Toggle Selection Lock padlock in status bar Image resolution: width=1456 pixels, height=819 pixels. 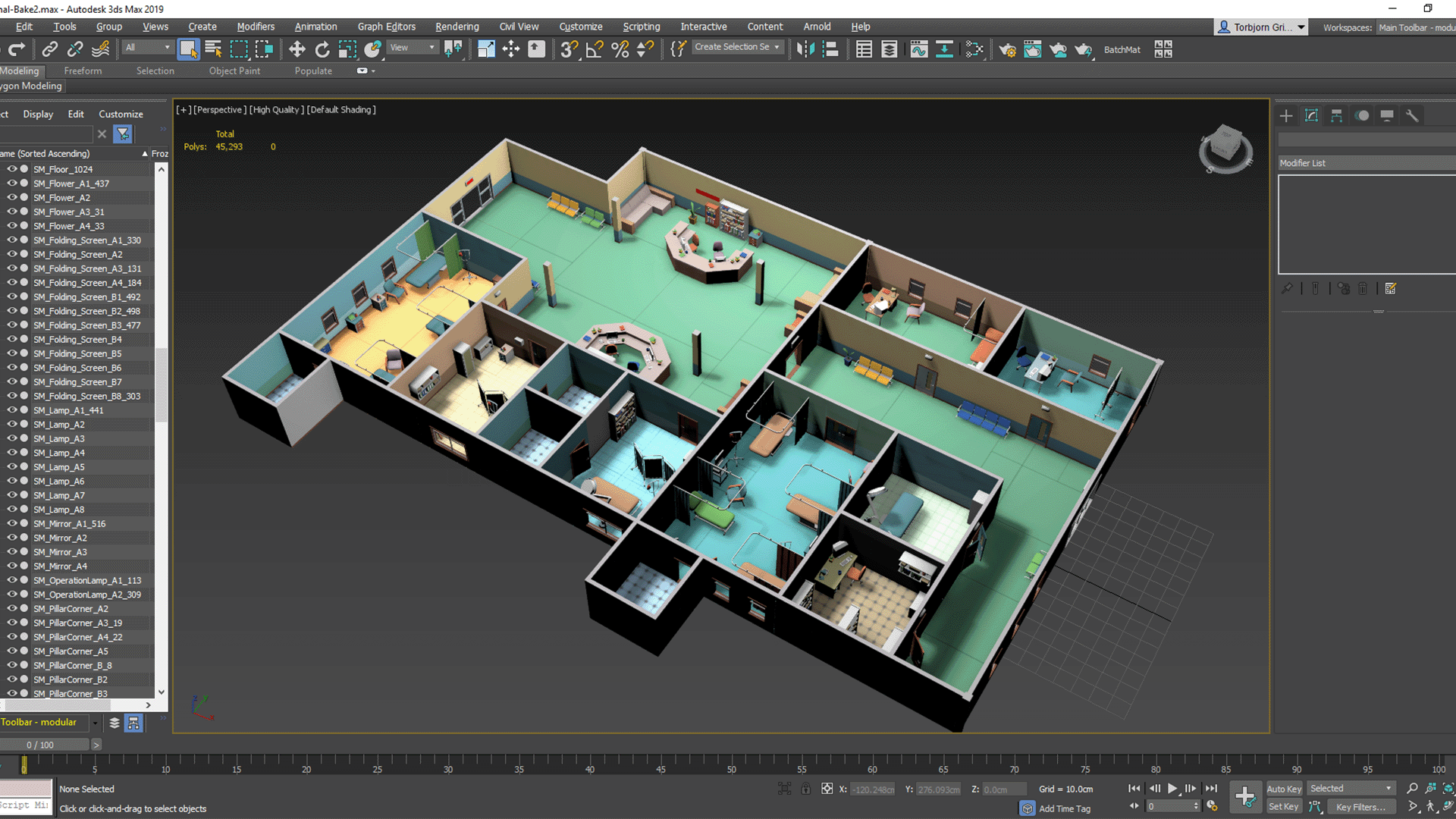[x=805, y=789]
